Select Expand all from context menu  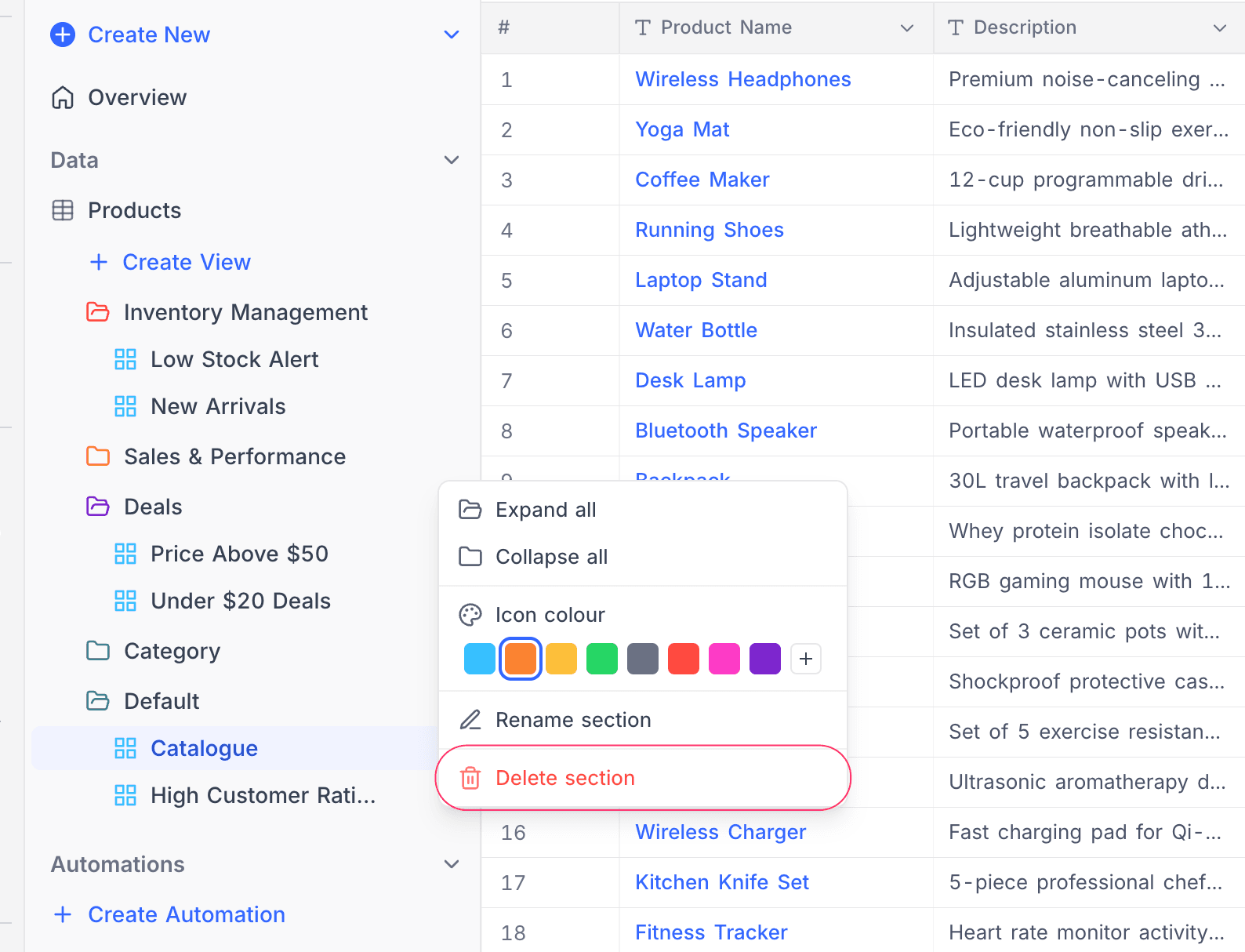(x=546, y=510)
